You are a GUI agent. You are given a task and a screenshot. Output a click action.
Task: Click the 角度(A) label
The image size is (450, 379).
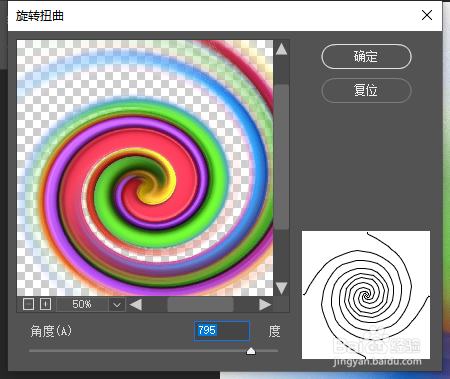tap(51, 331)
